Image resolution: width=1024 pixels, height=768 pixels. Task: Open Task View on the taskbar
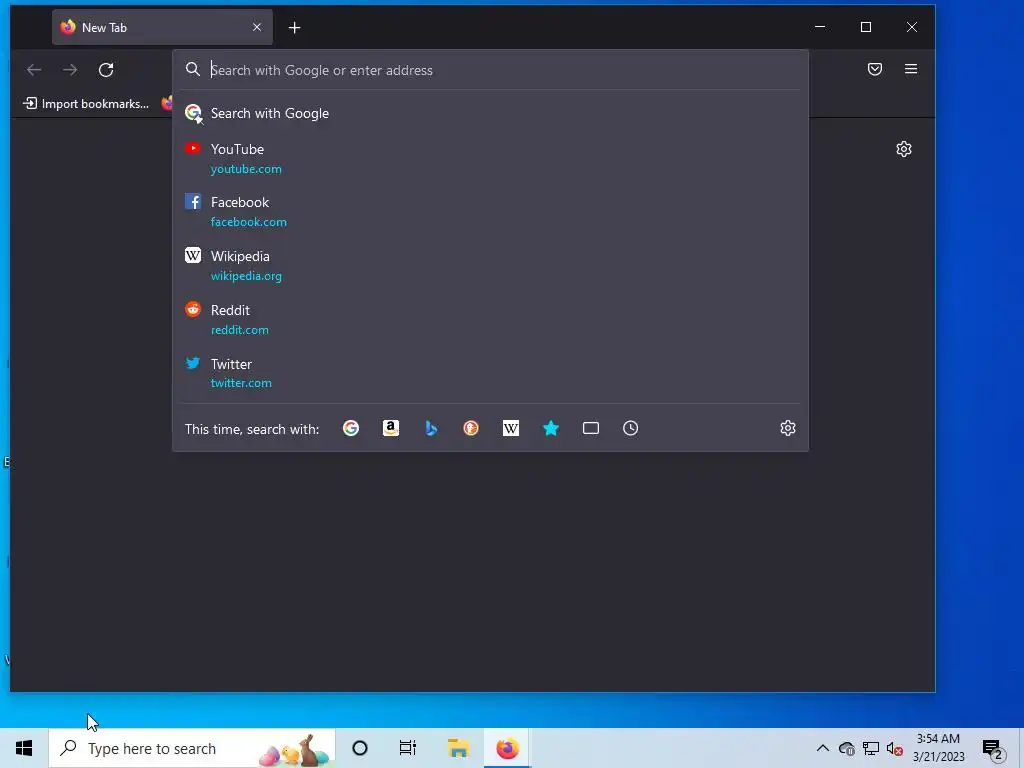coord(408,748)
